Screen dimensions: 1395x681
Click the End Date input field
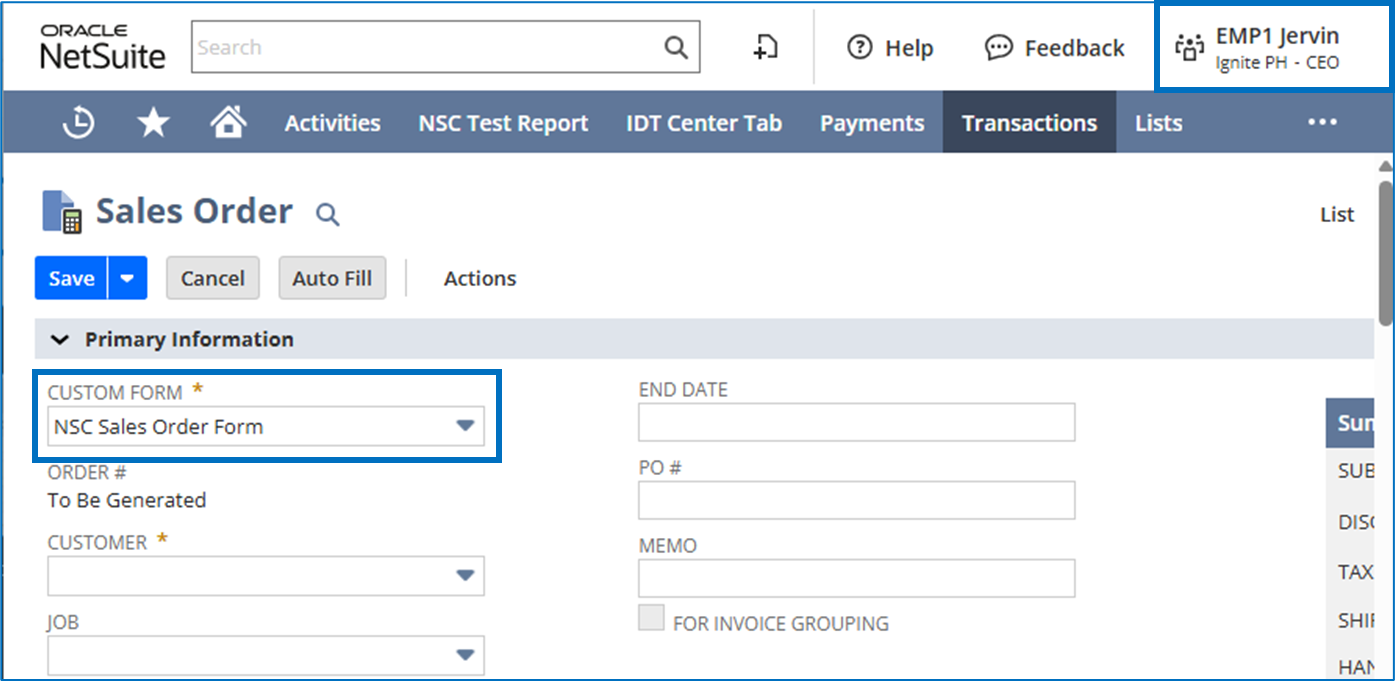(857, 422)
